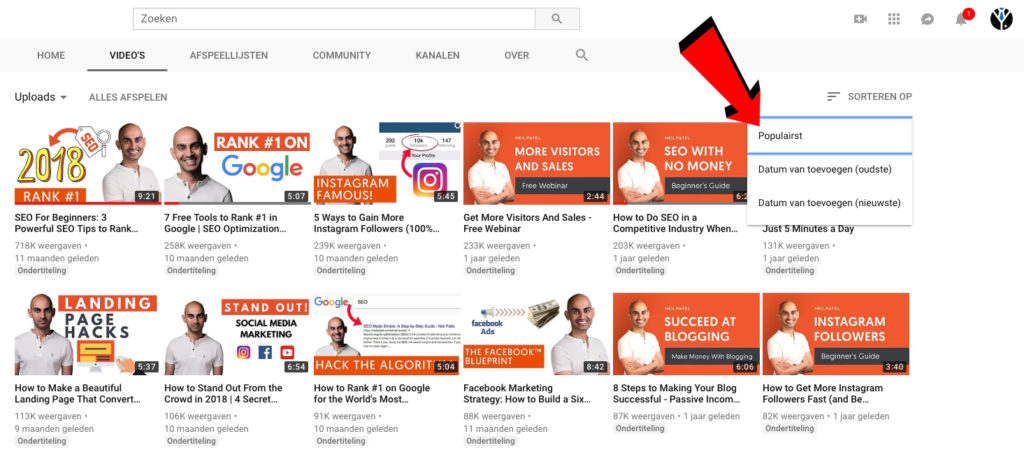The image size is (1024, 457).
Task: Choose Datum van toevoegen (nieuwste)
Action: pos(829,203)
